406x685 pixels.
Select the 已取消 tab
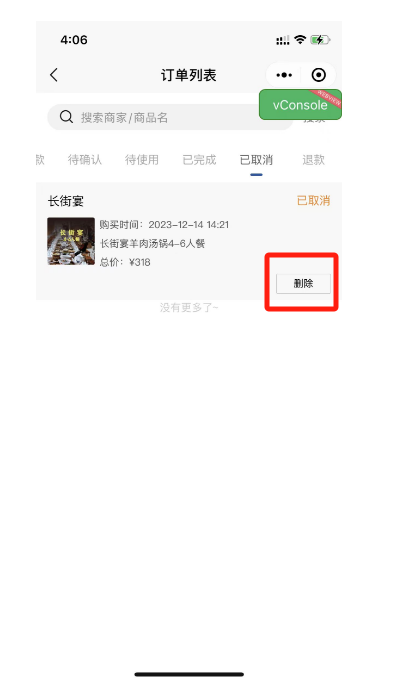tap(257, 160)
